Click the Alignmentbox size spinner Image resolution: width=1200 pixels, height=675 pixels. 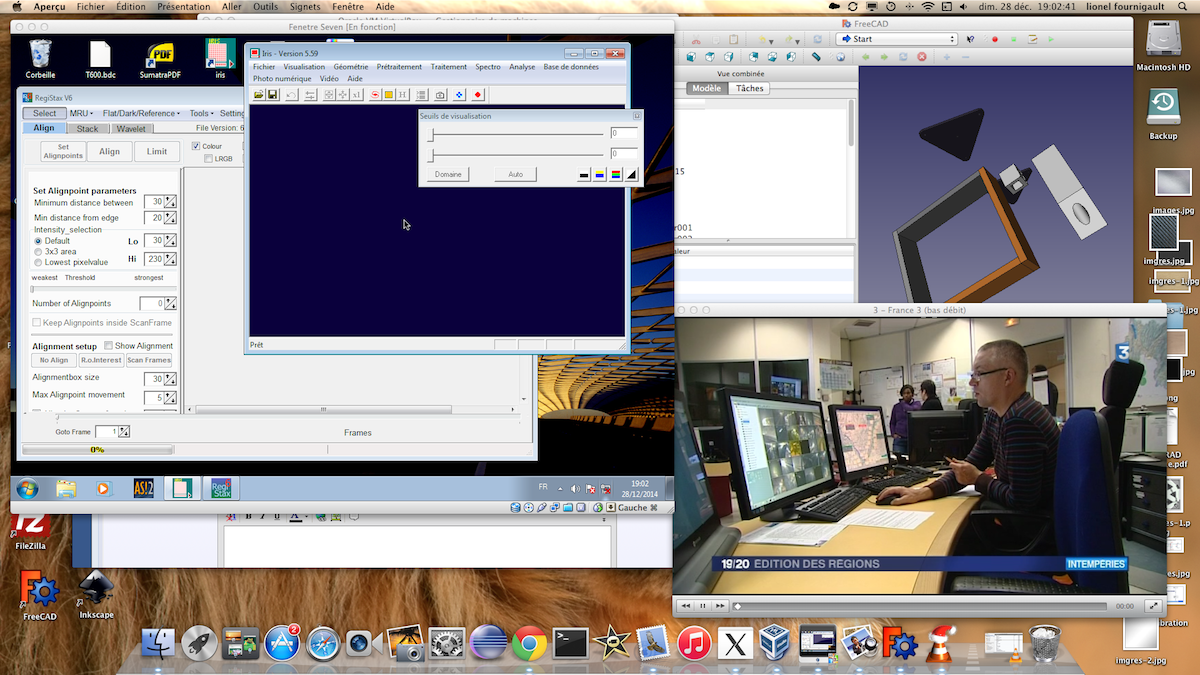[x=171, y=379]
